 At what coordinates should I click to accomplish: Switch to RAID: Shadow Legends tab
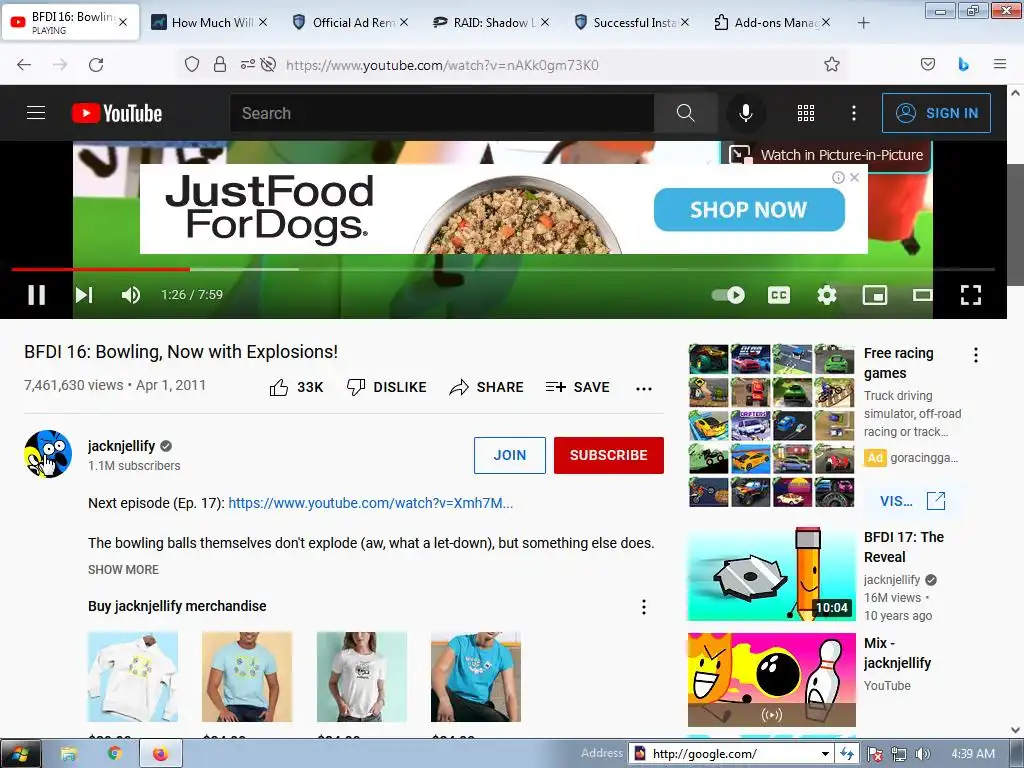[x=493, y=23]
